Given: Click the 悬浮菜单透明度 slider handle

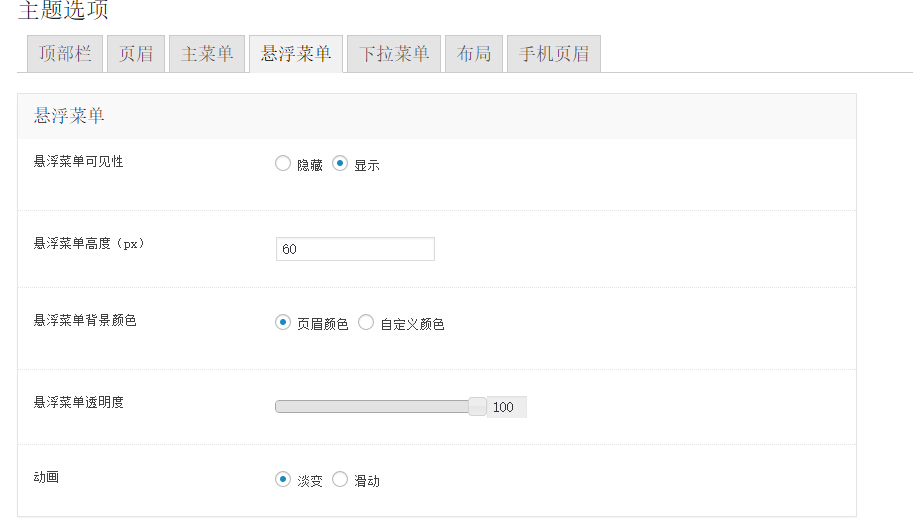Looking at the screenshot, I should (x=478, y=406).
